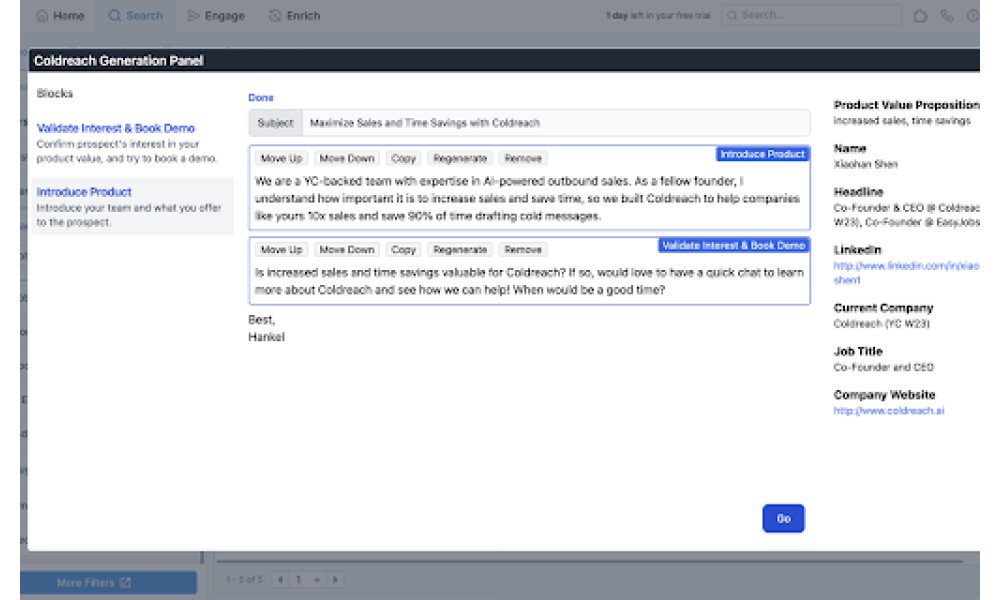Click the Introduce Product email body text
Viewport: 1000px width, 600px height.
coord(527,198)
